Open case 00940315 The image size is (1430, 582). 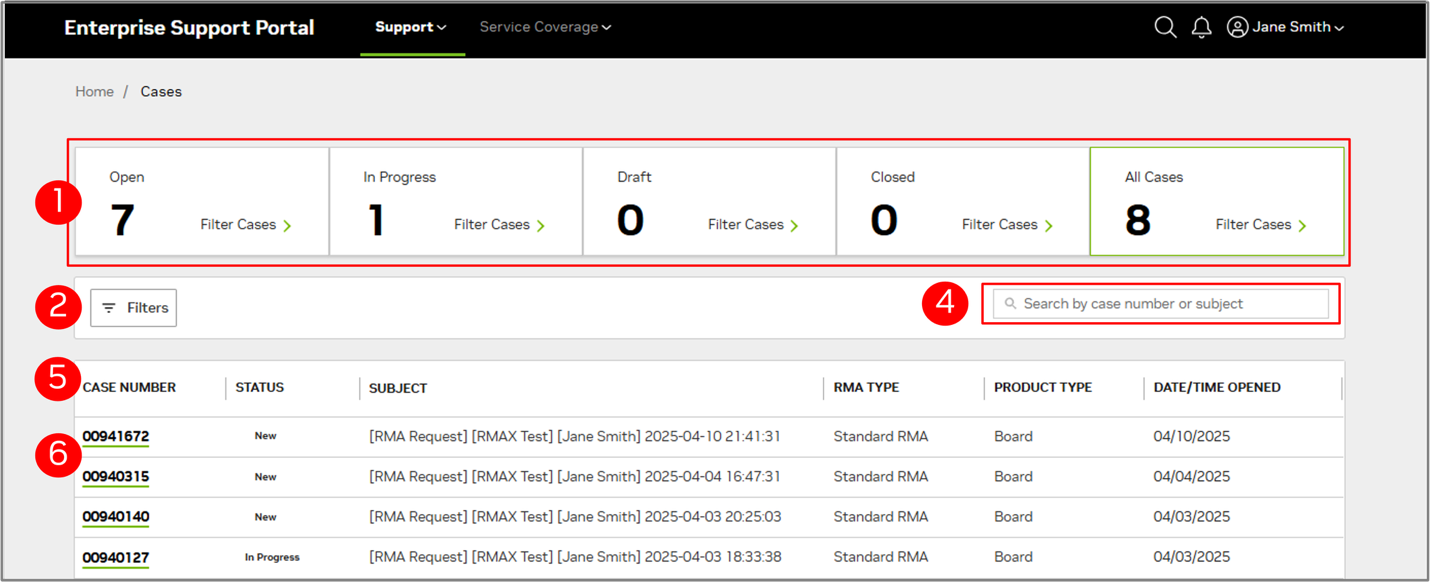pyautogui.click(x=116, y=477)
